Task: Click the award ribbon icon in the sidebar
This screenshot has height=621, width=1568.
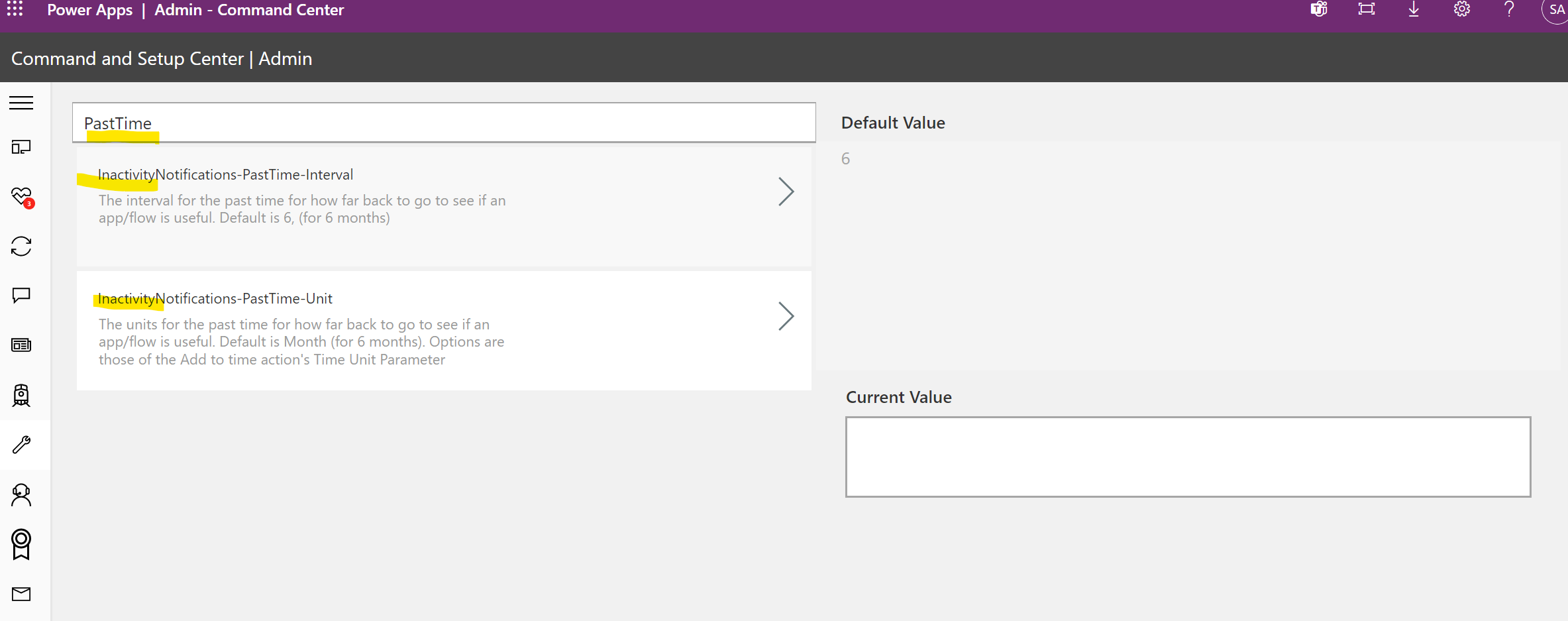Action: (x=21, y=544)
